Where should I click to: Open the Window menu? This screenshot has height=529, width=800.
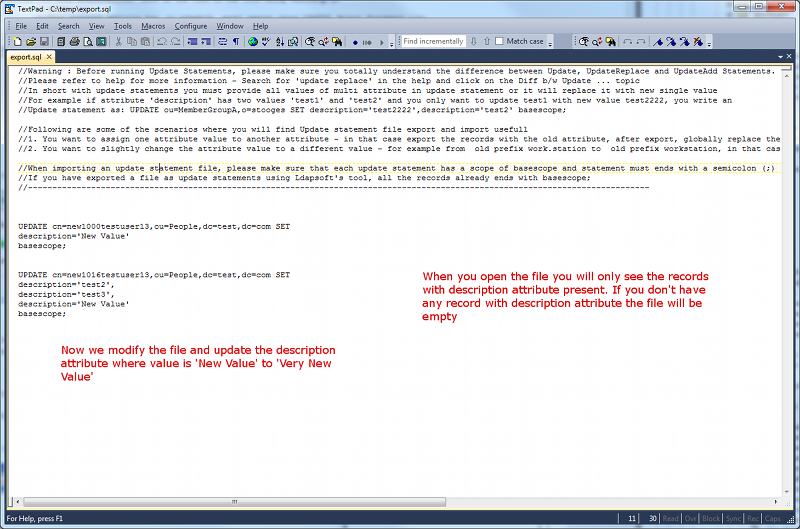(230, 26)
